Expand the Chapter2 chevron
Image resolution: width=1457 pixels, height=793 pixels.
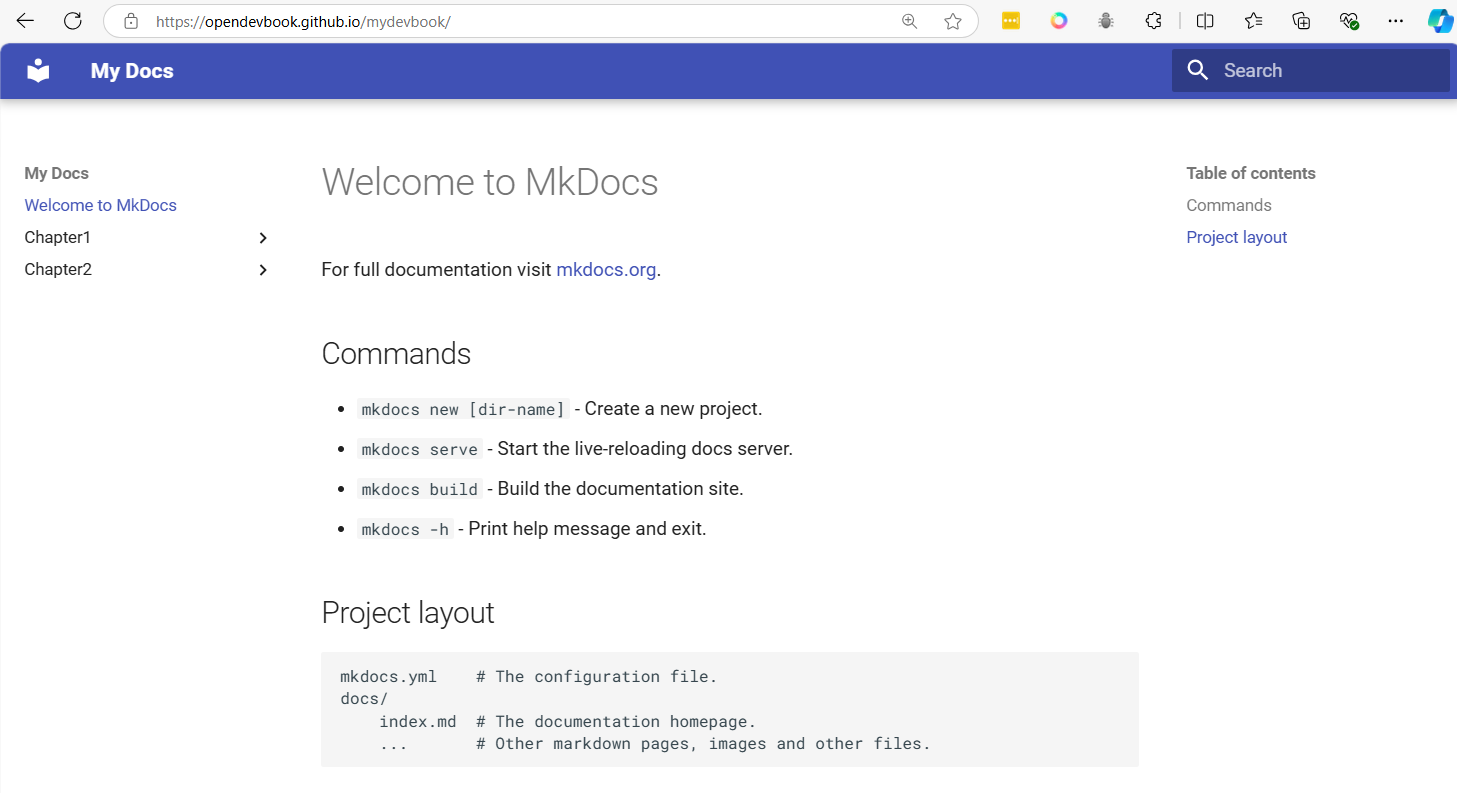pos(263,270)
